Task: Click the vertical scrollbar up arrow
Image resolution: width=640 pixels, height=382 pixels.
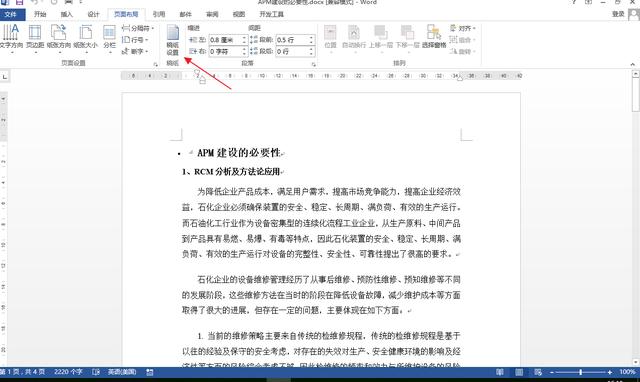Action: 636,74
